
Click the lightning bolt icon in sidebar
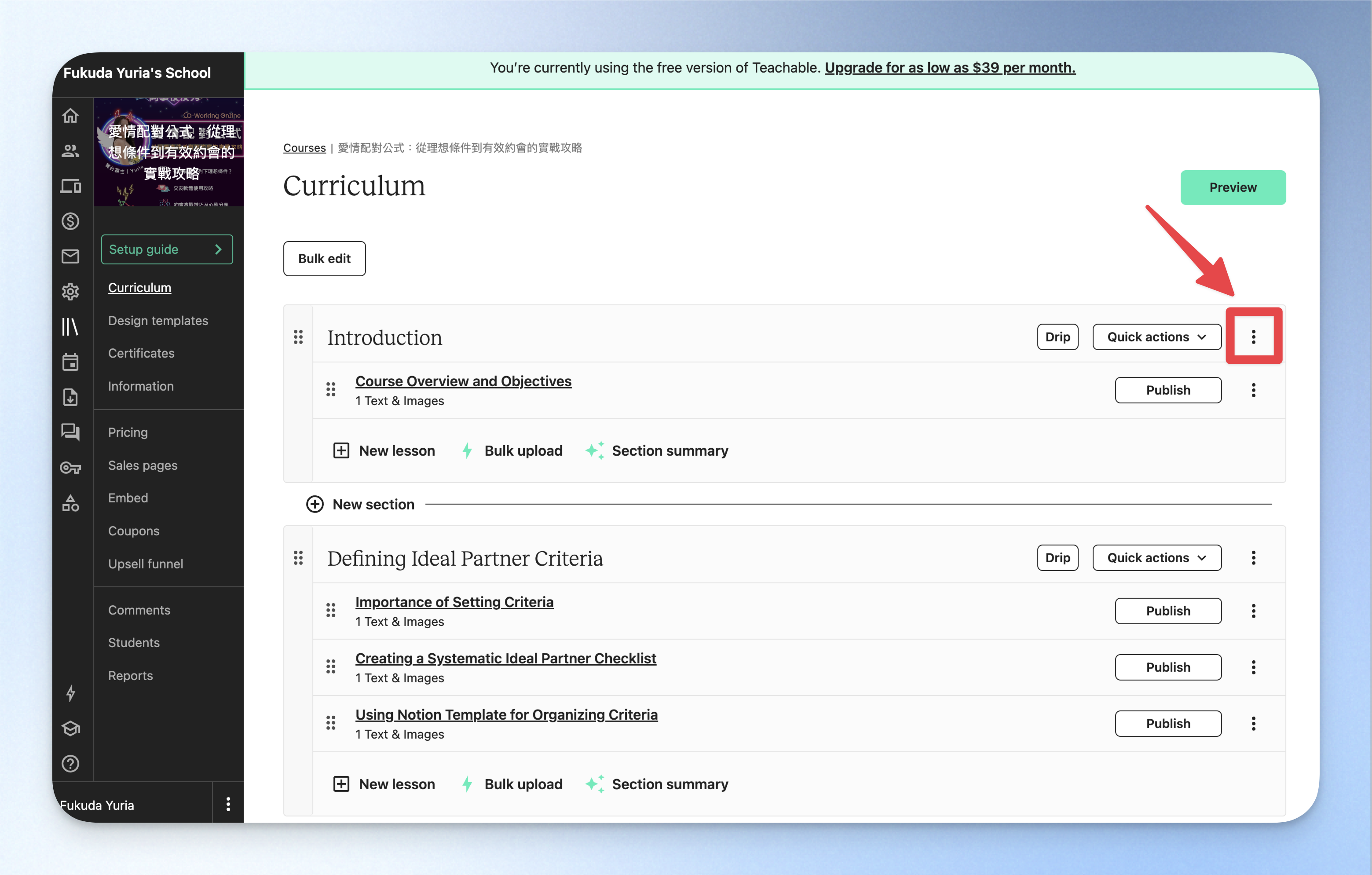[x=70, y=693]
